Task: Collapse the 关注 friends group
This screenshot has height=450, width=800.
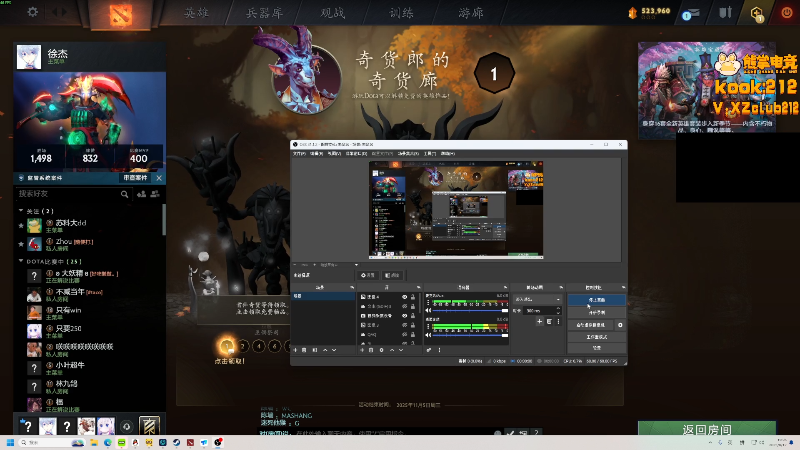Action: click(x=21, y=211)
